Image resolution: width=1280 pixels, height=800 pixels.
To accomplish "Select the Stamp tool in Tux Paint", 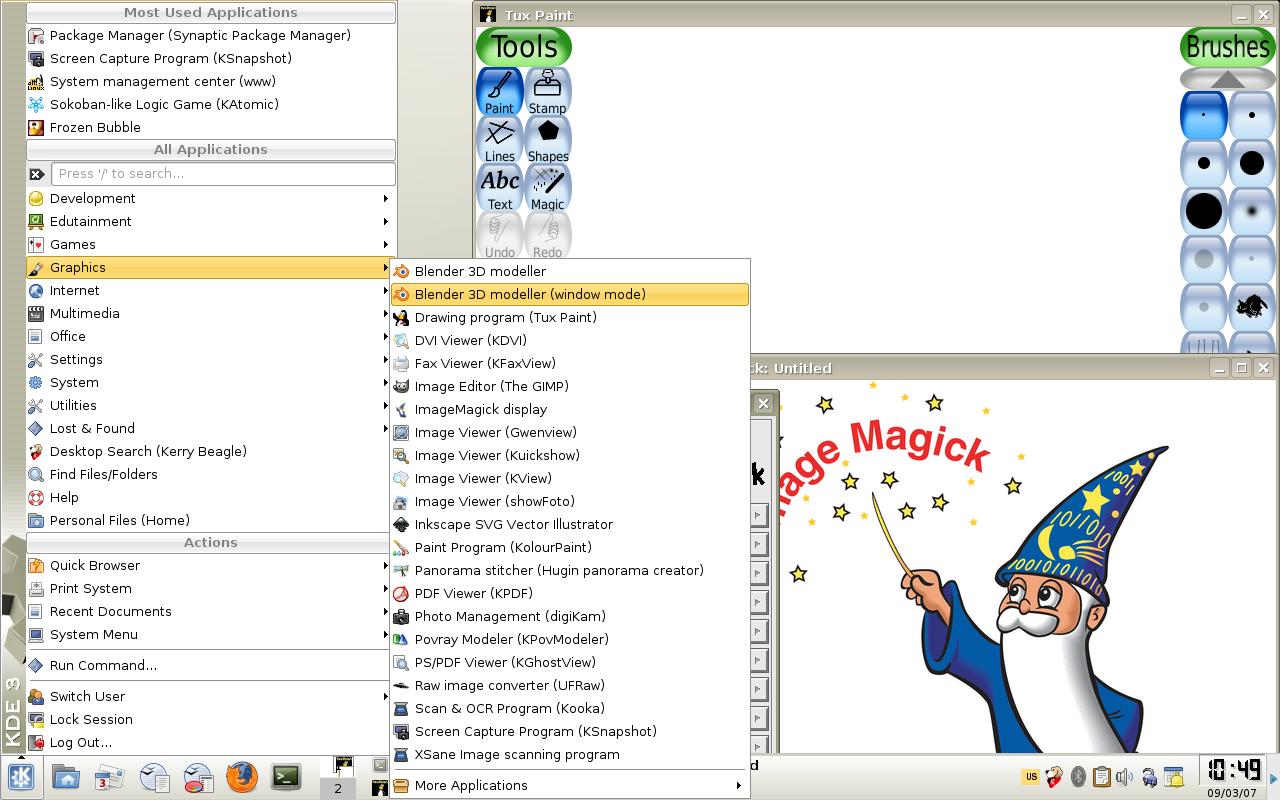I will [547, 92].
